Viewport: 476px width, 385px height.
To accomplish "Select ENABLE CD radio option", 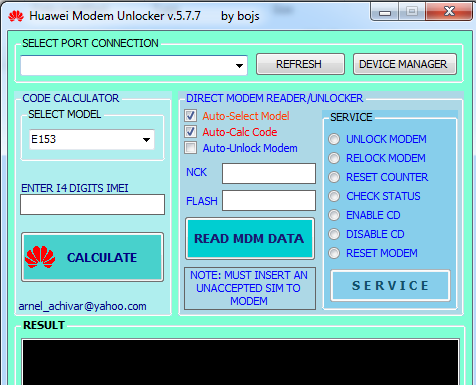I will tap(334, 215).
